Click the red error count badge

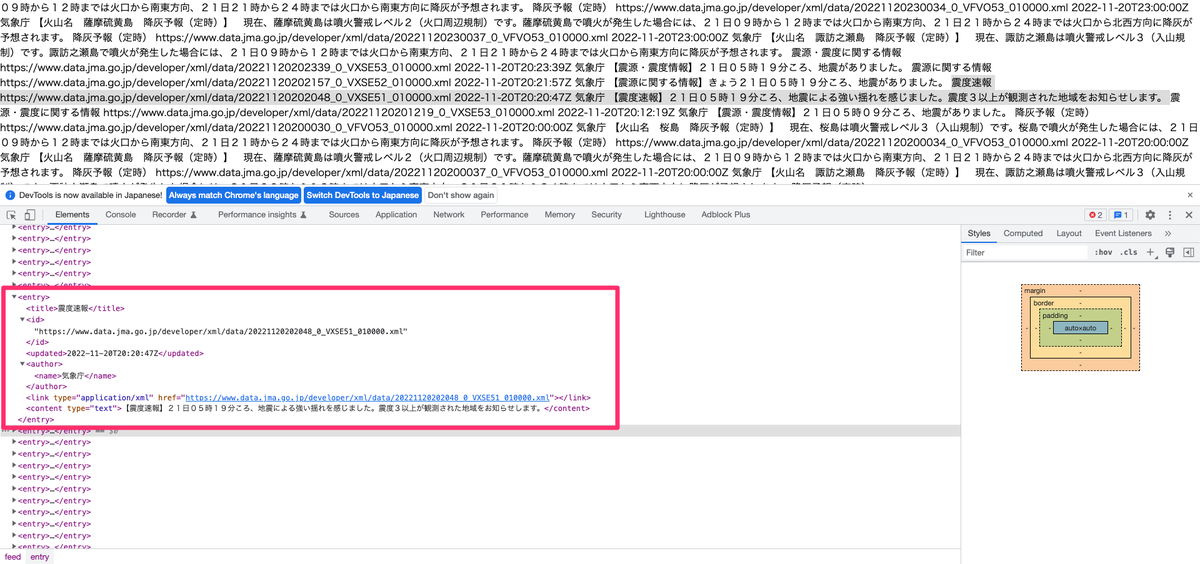(1096, 215)
